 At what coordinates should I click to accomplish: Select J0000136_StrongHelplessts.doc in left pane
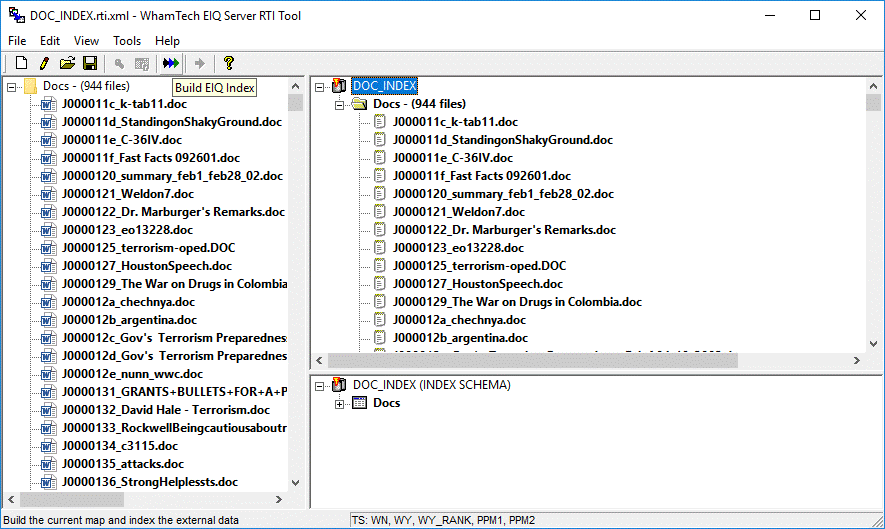[x=150, y=482]
